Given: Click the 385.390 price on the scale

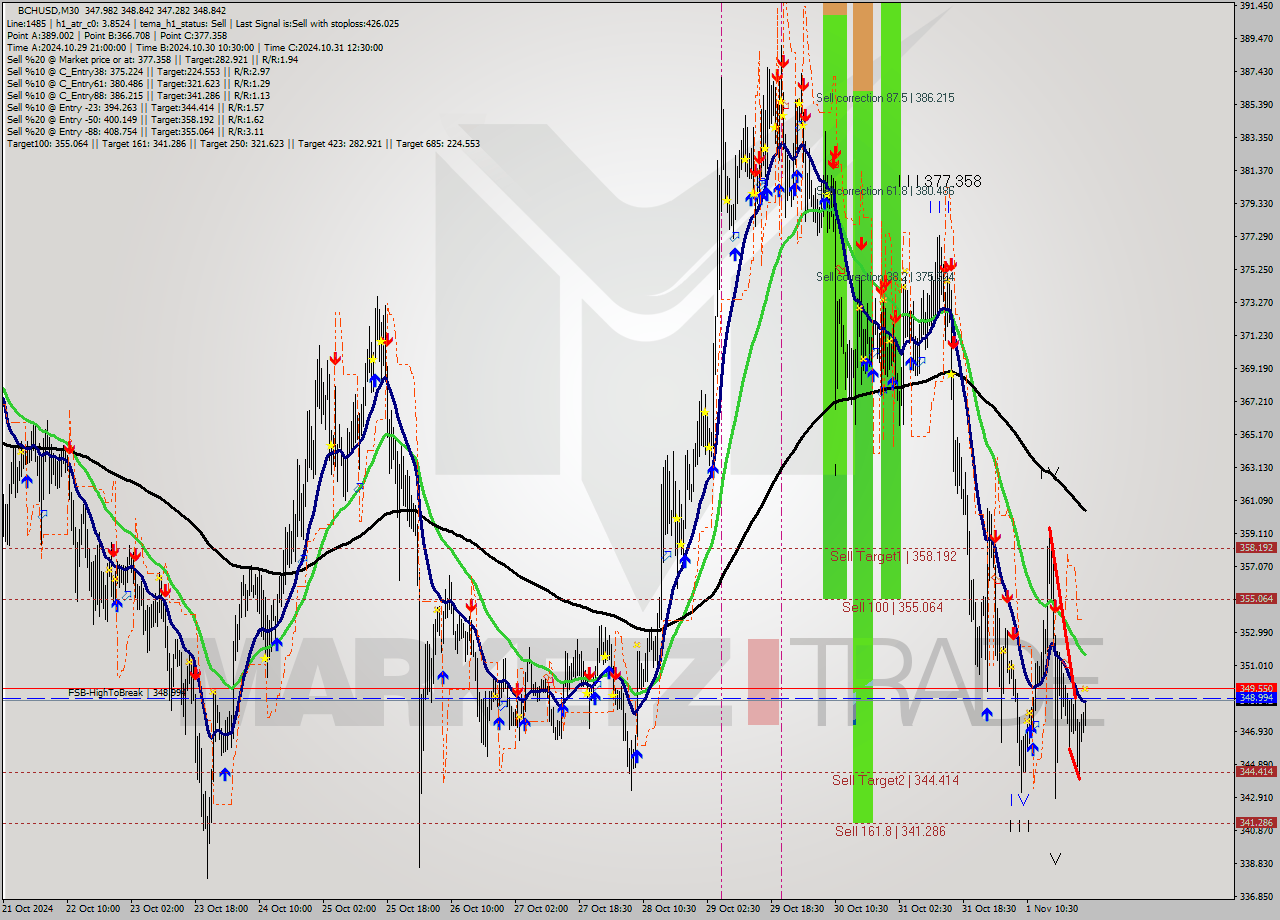Looking at the screenshot, I should (1256, 105).
